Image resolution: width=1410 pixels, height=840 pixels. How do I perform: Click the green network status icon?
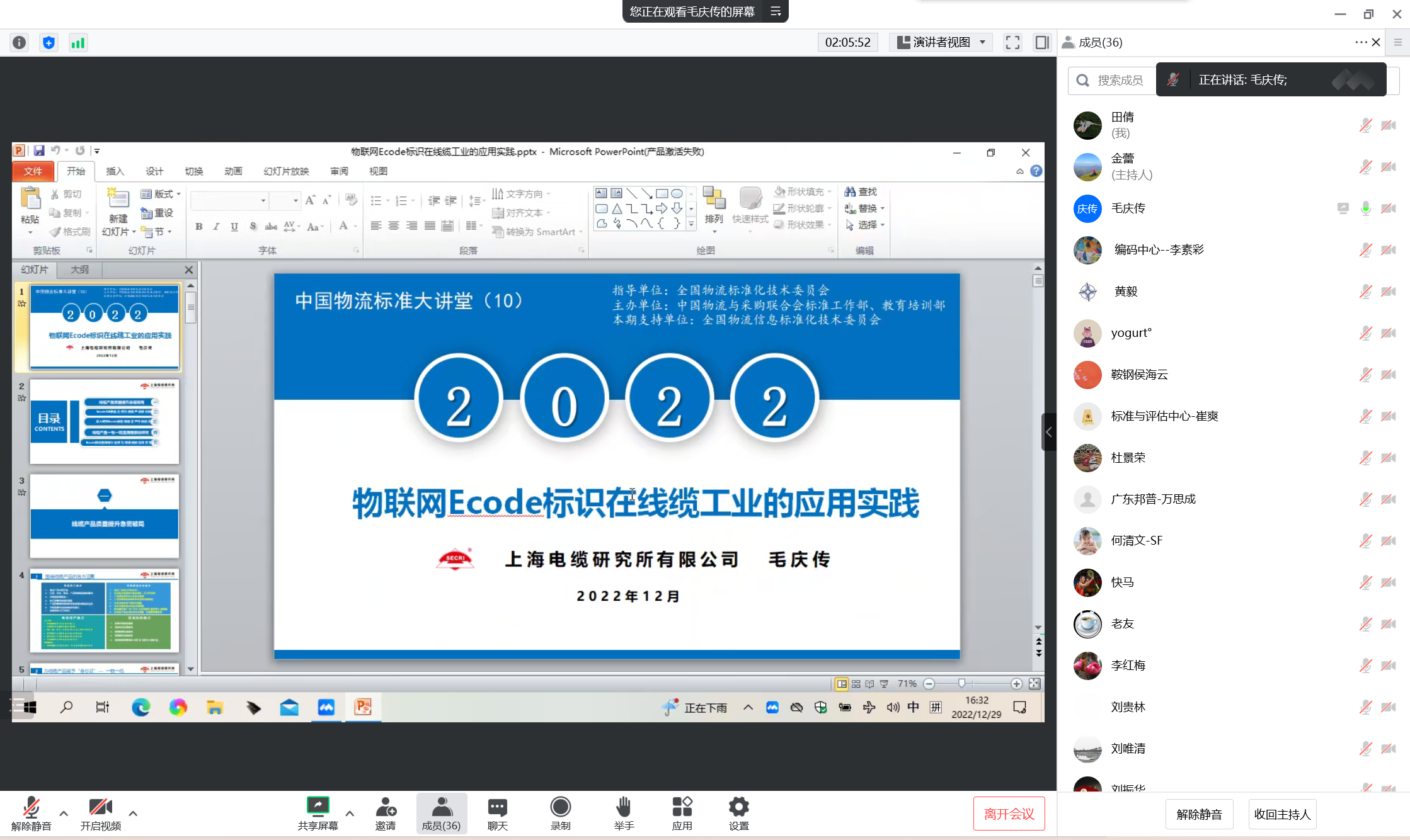point(78,43)
